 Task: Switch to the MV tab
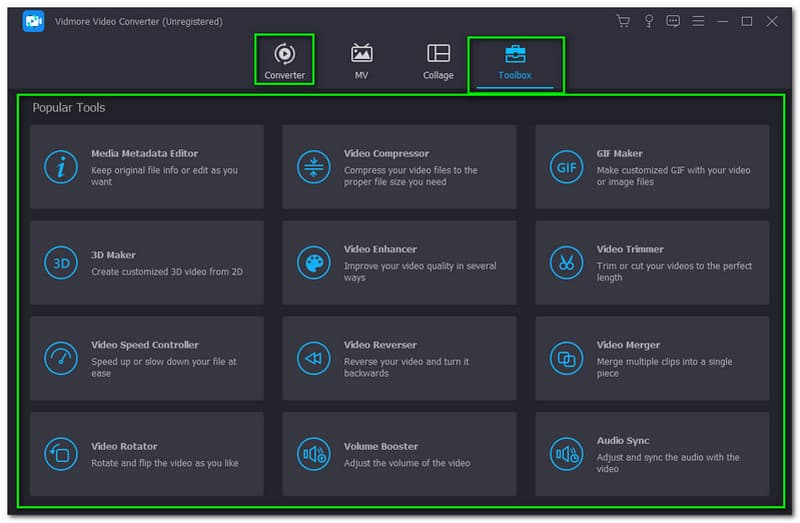click(361, 61)
